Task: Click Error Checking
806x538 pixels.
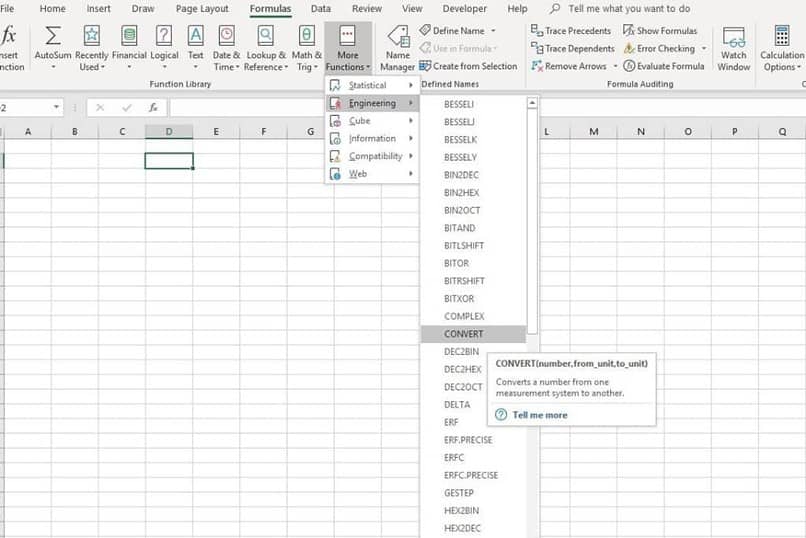Action: [x=659, y=48]
